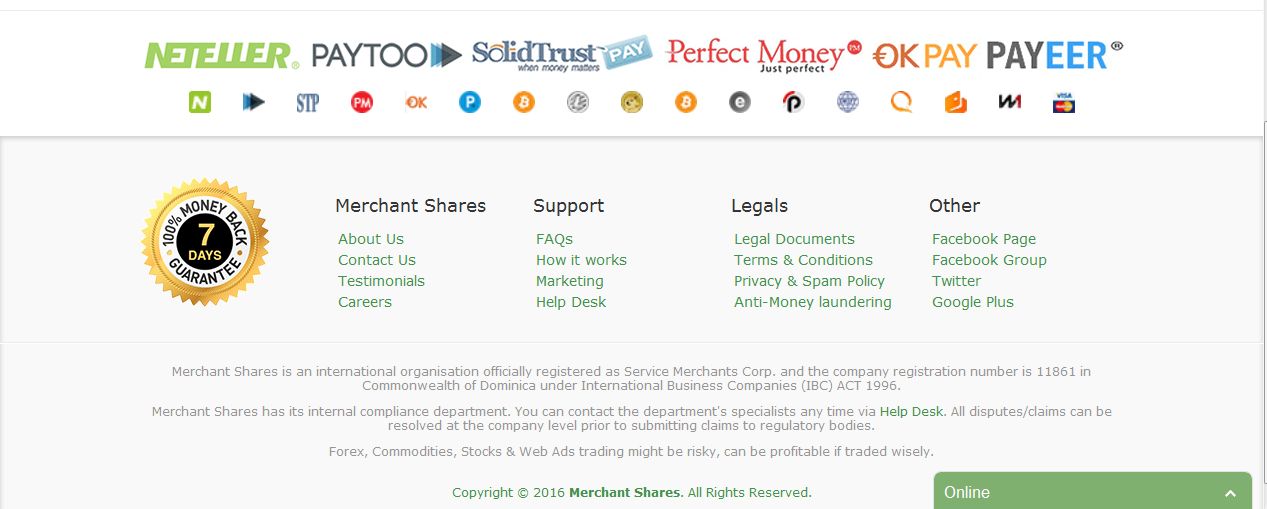
Task: Expand the Online chat widget chevron
Action: (1231, 493)
